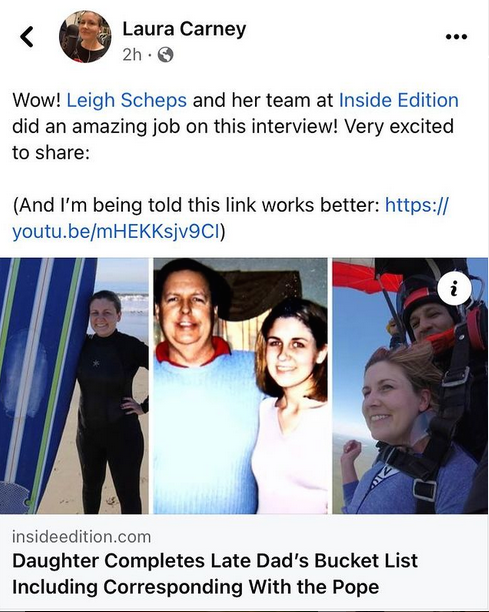Screen dimensions: 489x612
Task: Tap the 'Very excited to share:' text
Action: coord(233,139)
